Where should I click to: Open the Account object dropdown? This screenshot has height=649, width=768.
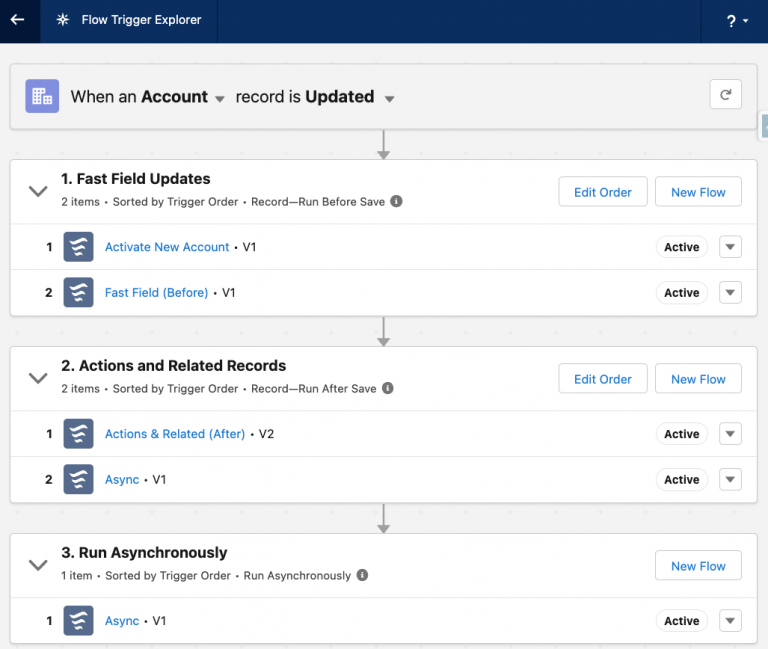[220, 99]
